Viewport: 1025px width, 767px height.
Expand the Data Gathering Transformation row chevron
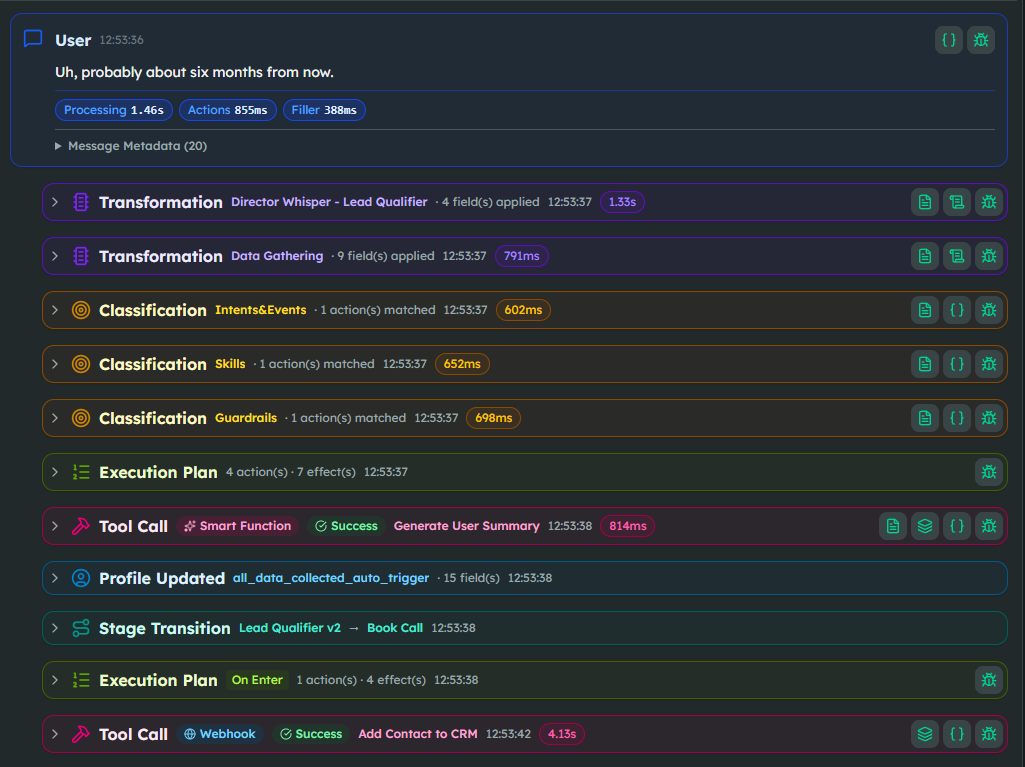pyautogui.click(x=56, y=256)
